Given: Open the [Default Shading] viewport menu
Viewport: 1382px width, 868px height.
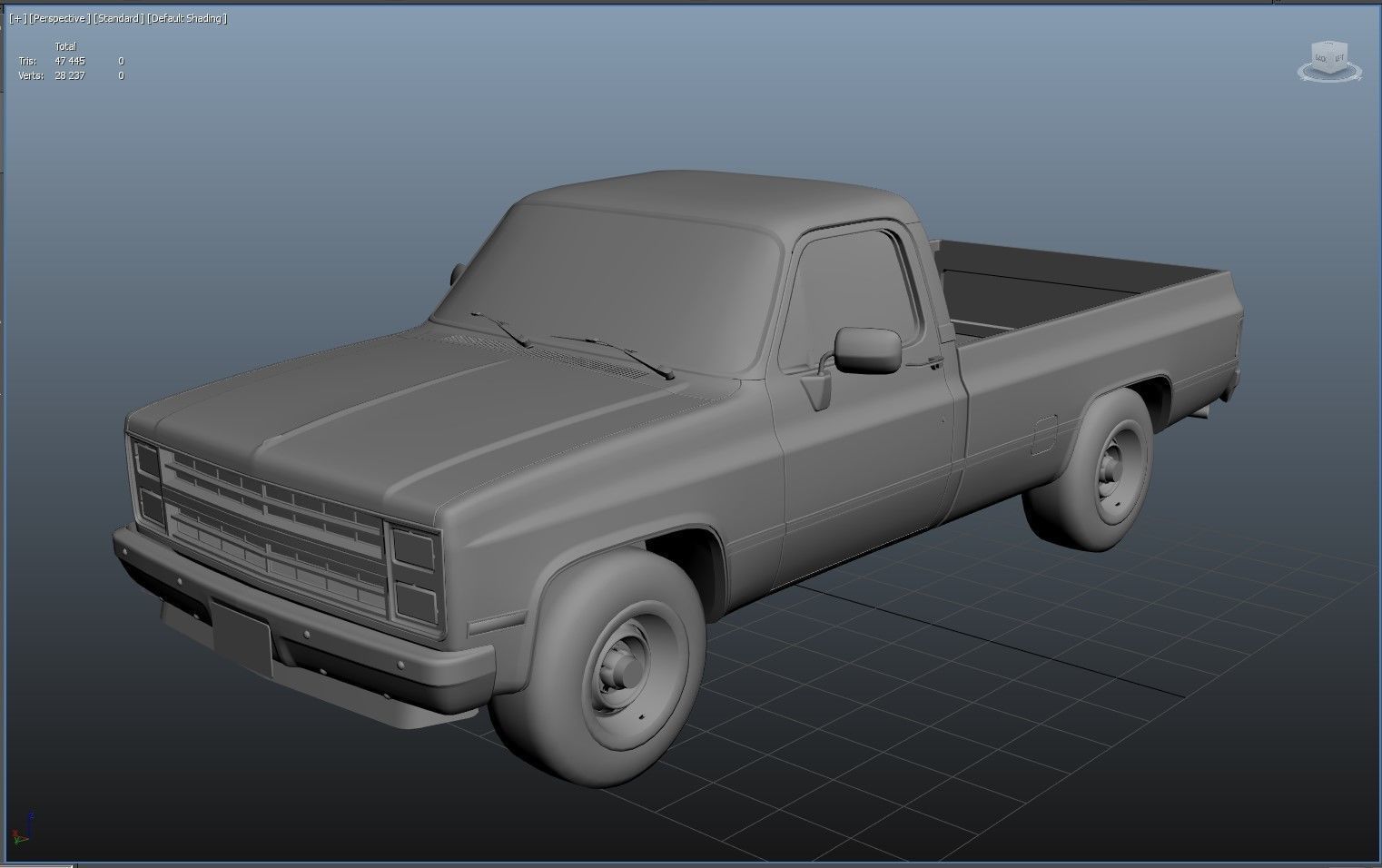Looking at the screenshot, I should tap(187, 18).
